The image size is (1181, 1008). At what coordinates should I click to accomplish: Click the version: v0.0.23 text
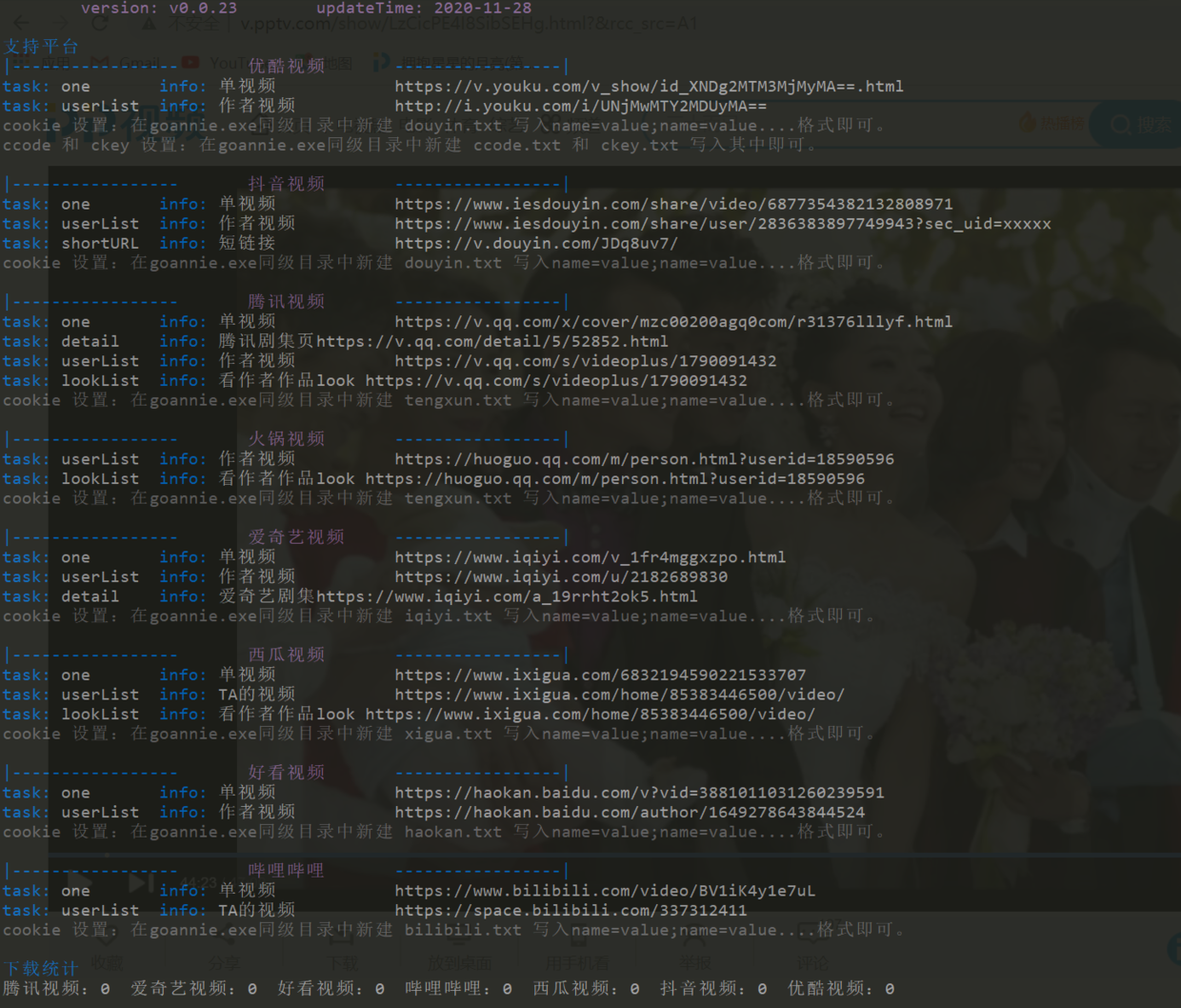(x=159, y=8)
